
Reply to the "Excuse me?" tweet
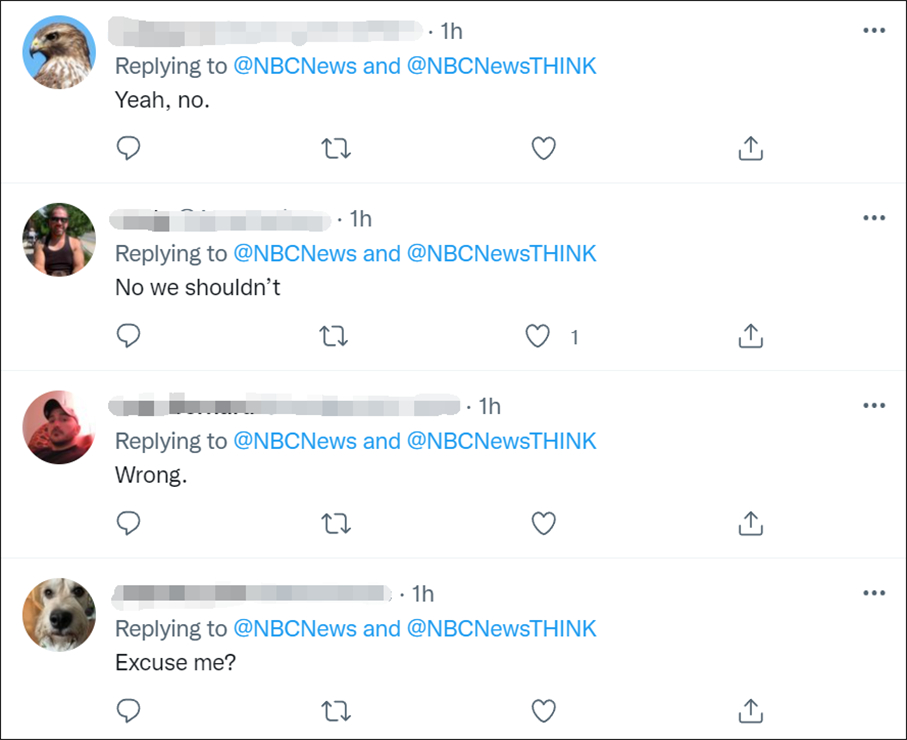coord(128,711)
